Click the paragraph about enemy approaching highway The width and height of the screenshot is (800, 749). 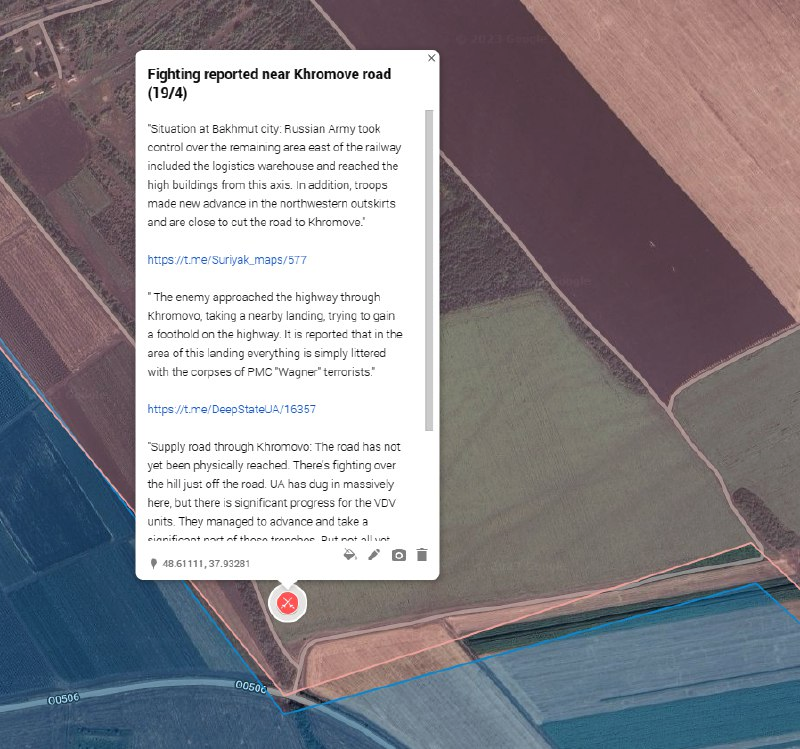coord(275,334)
